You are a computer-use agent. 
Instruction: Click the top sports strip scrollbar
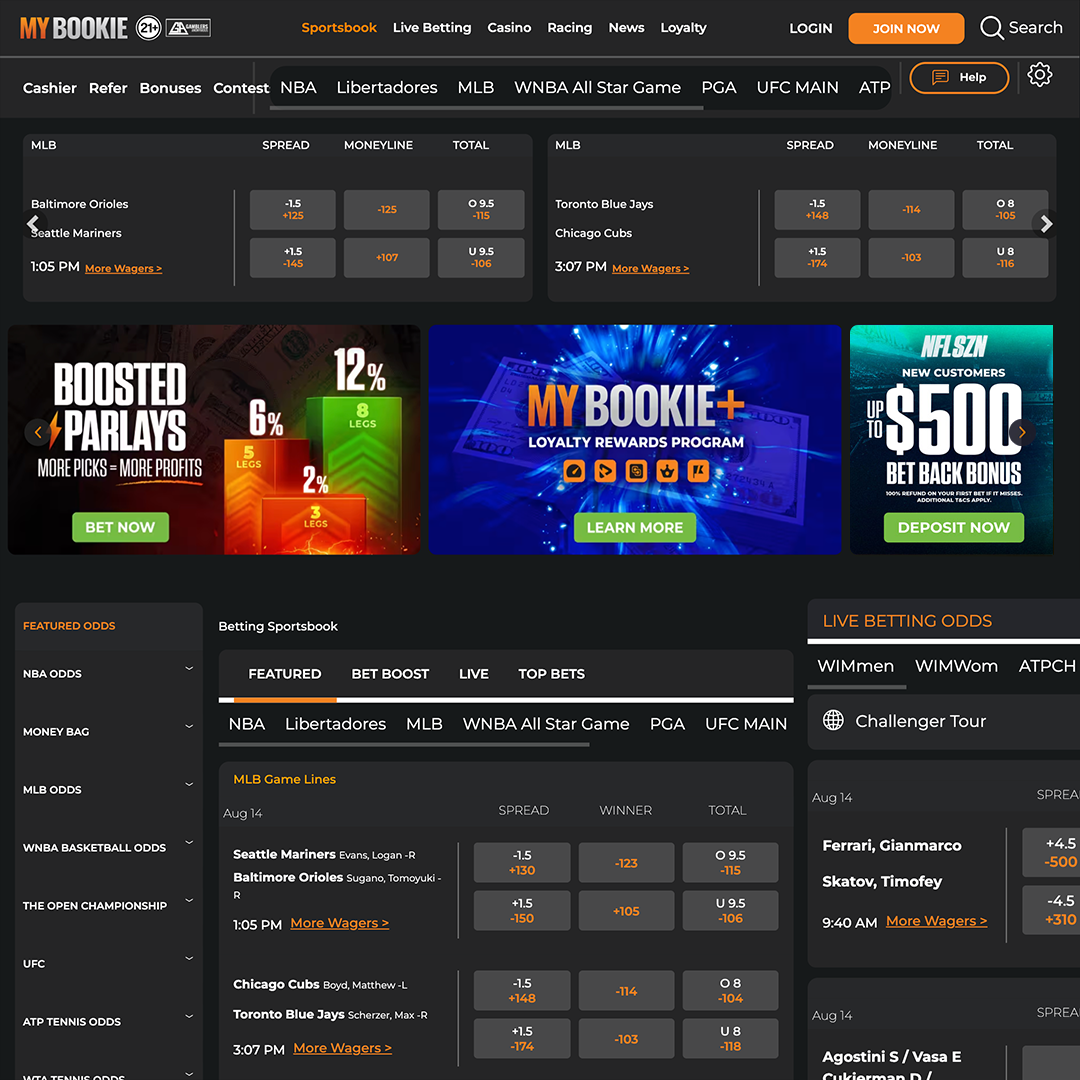click(x=486, y=107)
